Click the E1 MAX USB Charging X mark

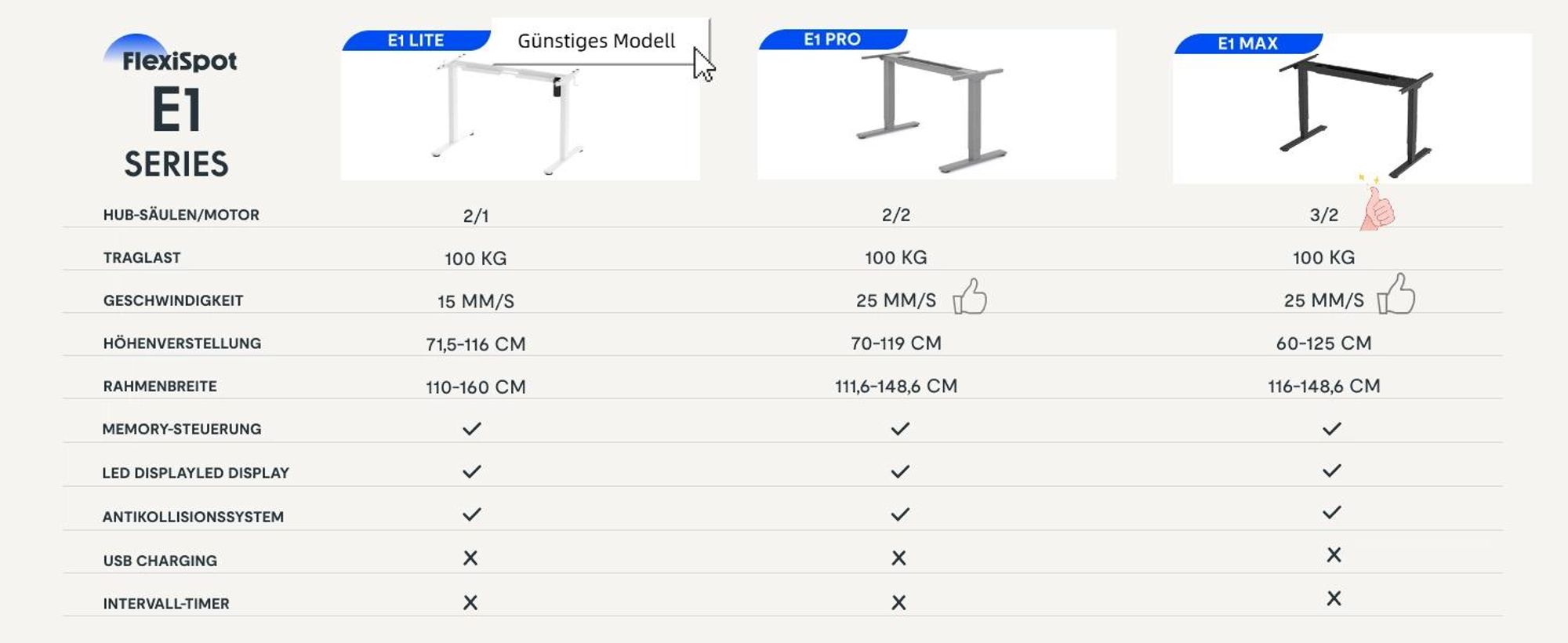(x=1334, y=555)
